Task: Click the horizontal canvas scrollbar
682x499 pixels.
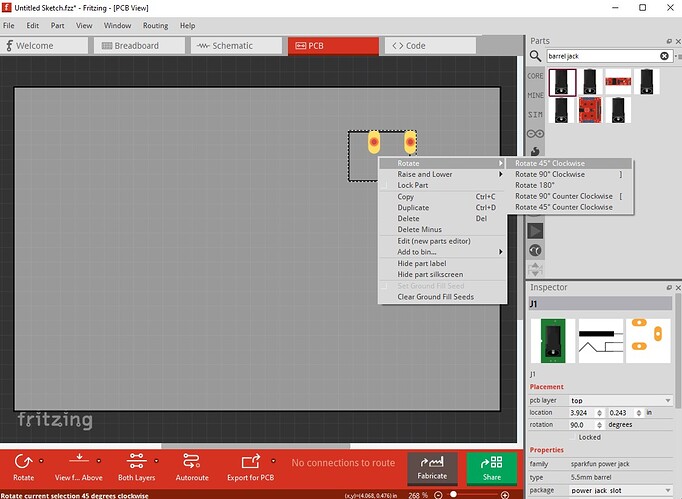Action: coord(256,445)
